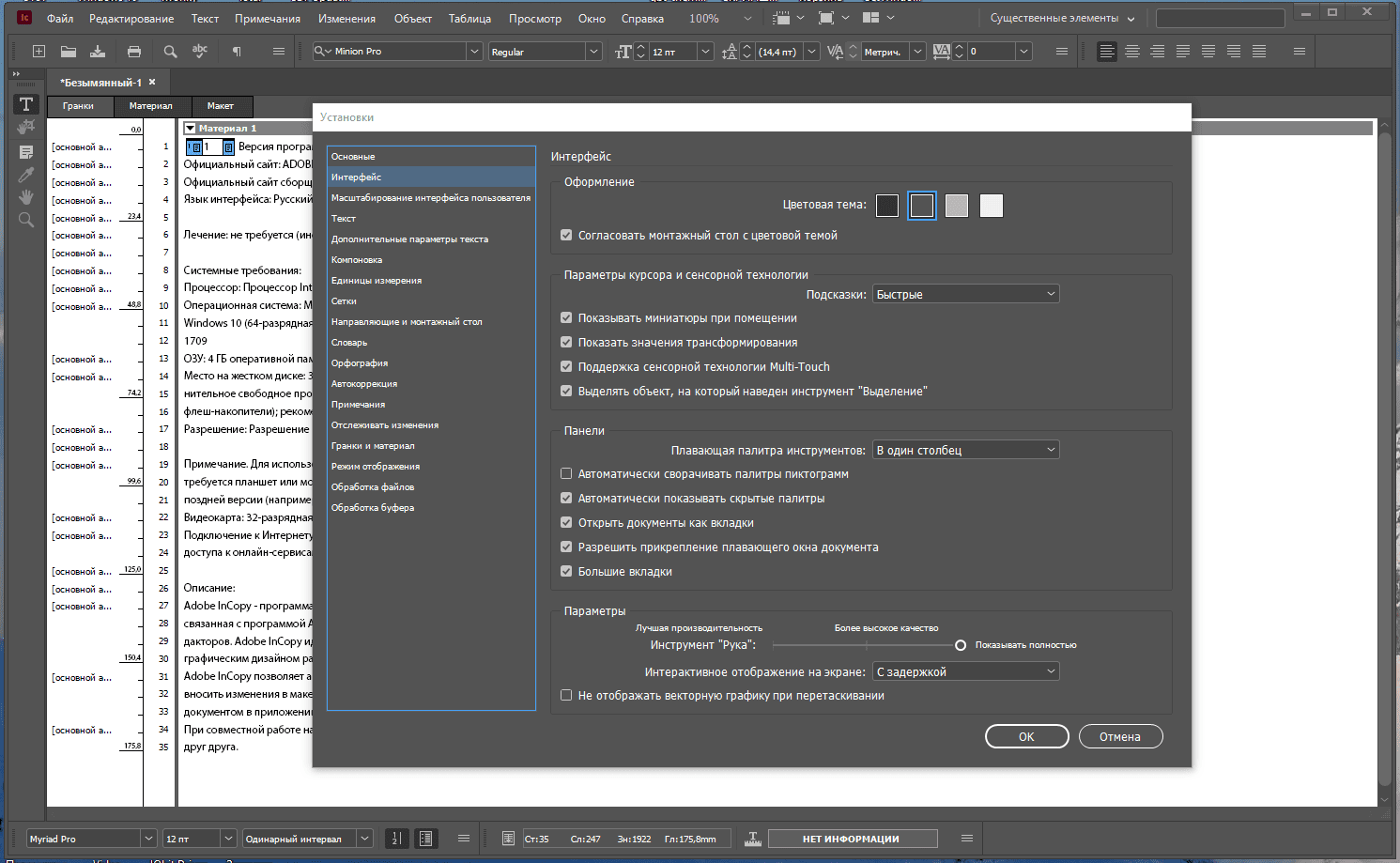Select Основные in preferences list
The image size is (1400, 863).
click(431, 157)
